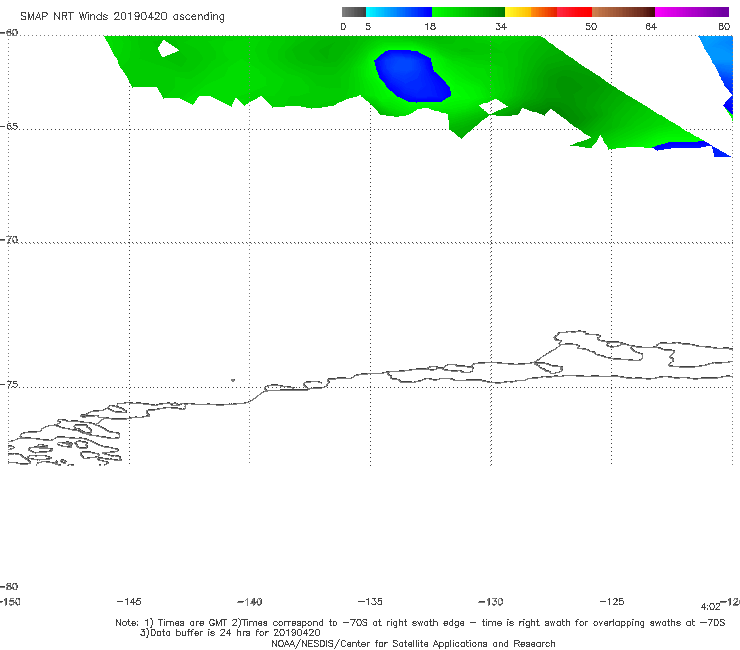740x650 pixels.
Task: Click the colorbar tick label "34"
Action: click(x=501, y=27)
